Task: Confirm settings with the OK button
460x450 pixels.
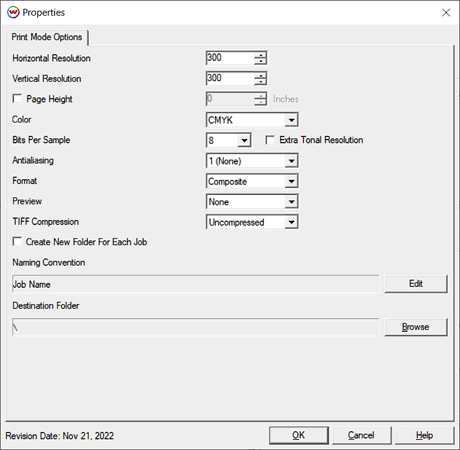Action: (299, 435)
